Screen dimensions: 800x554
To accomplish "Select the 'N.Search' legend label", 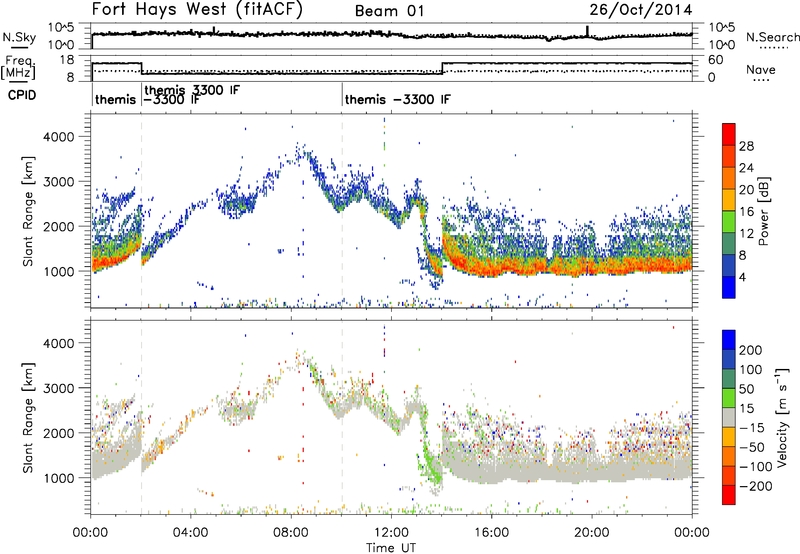I will coord(773,37).
